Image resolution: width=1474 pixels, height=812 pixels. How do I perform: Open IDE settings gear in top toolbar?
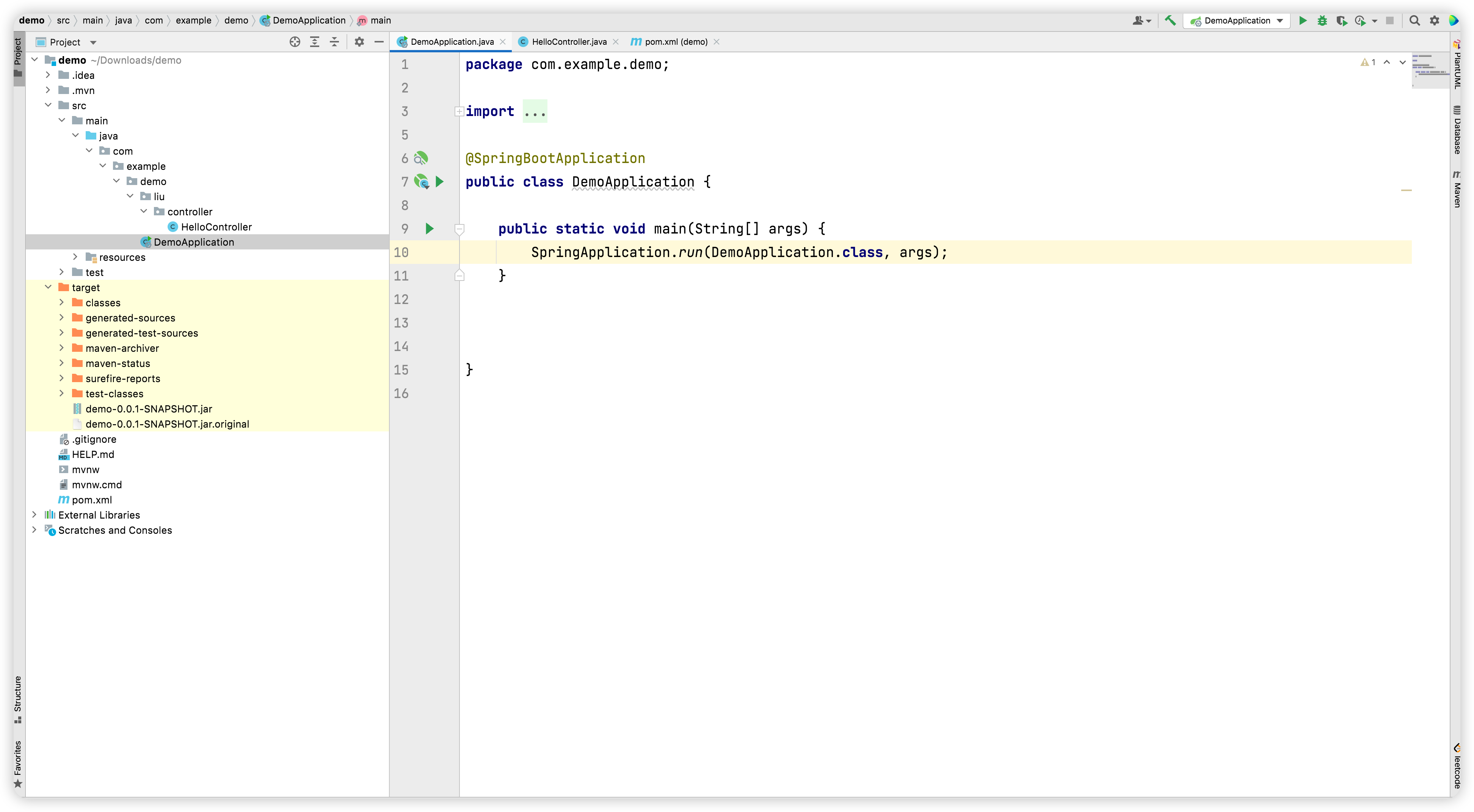pos(1435,20)
